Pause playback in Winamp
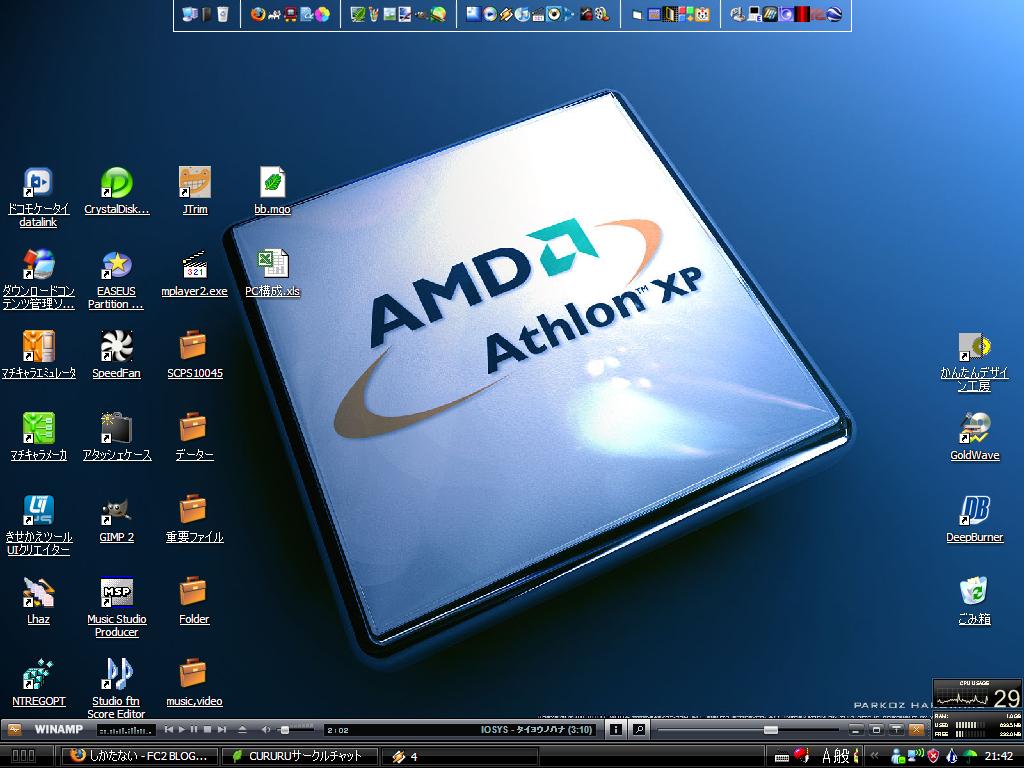 coord(194,729)
